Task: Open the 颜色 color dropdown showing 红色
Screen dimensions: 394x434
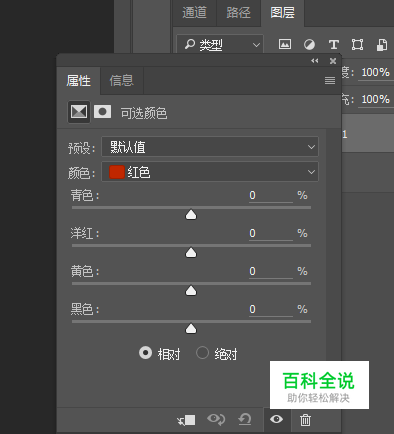Action: pyautogui.click(x=210, y=172)
